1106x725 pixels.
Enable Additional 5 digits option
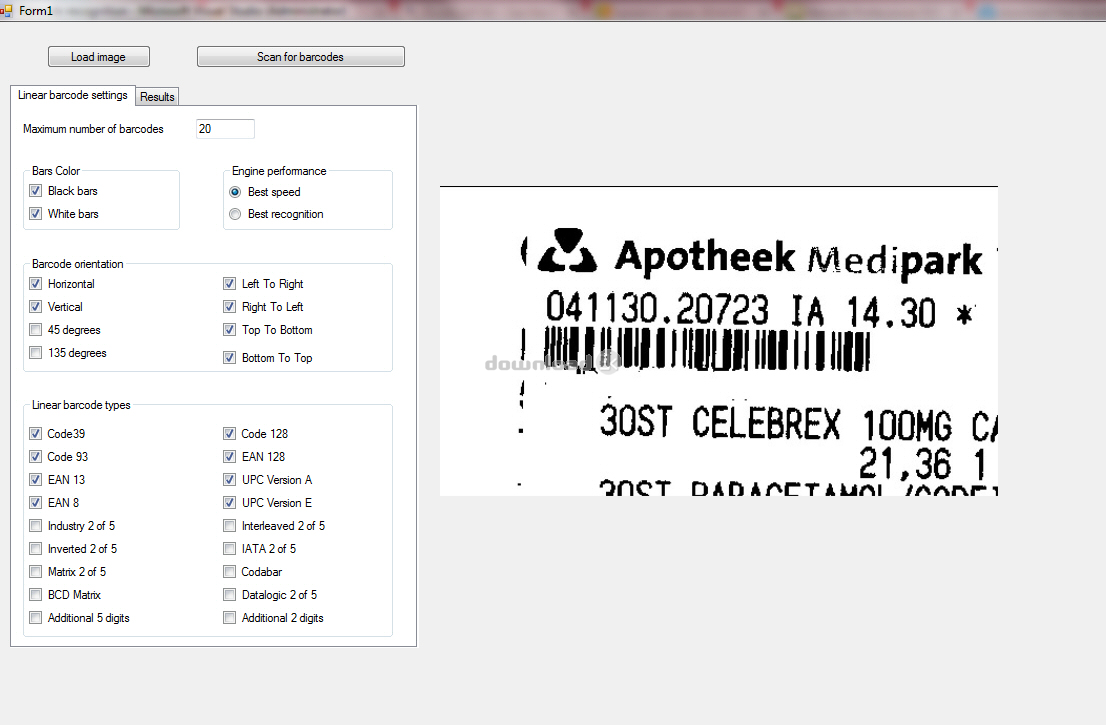click(x=36, y=618)
